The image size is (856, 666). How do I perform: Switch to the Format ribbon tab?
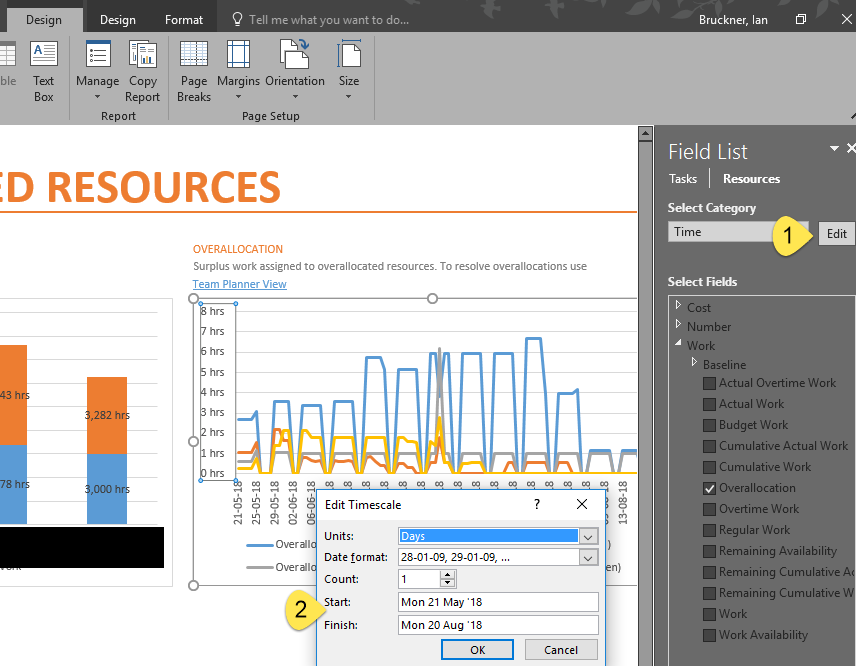click(x=184, y=19)
